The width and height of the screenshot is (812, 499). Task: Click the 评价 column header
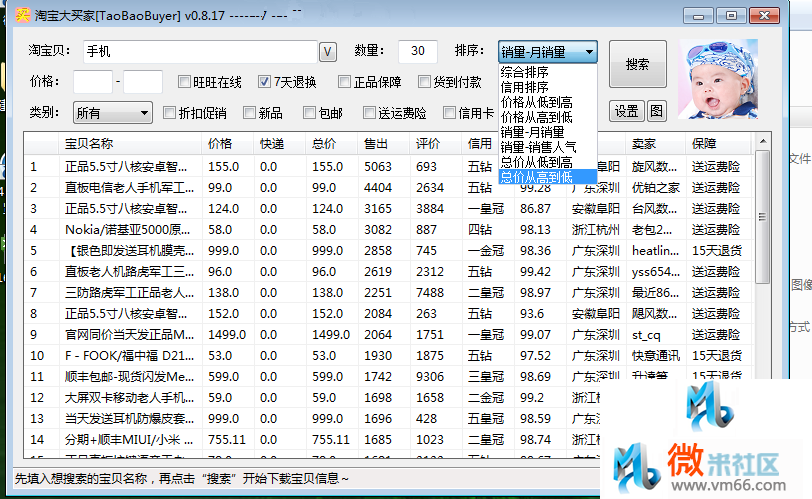point(436,143)
